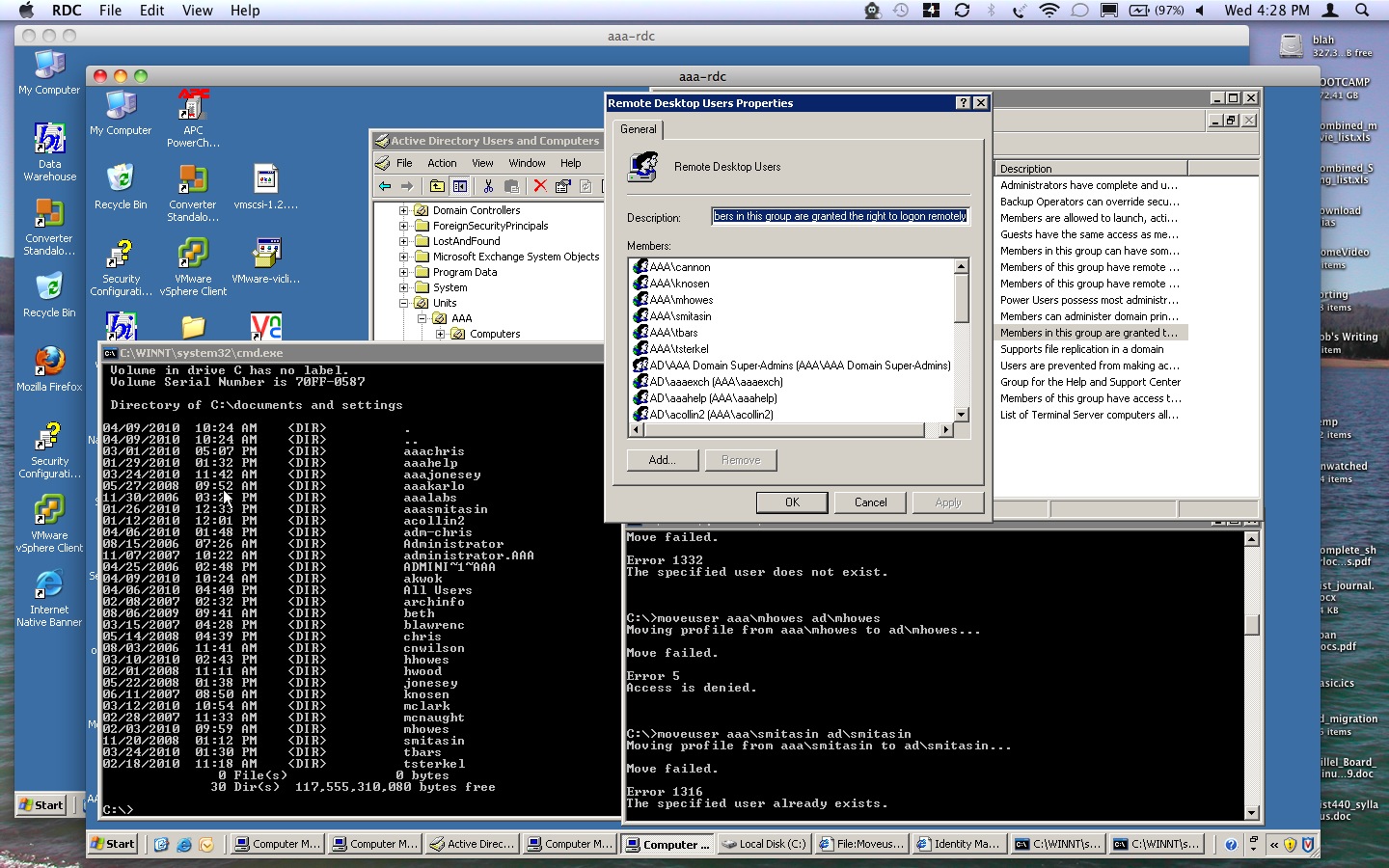Click Members list vertical scrollbar down arrow
Viewport: 1389px width, 868px height.
click(961, 414)
